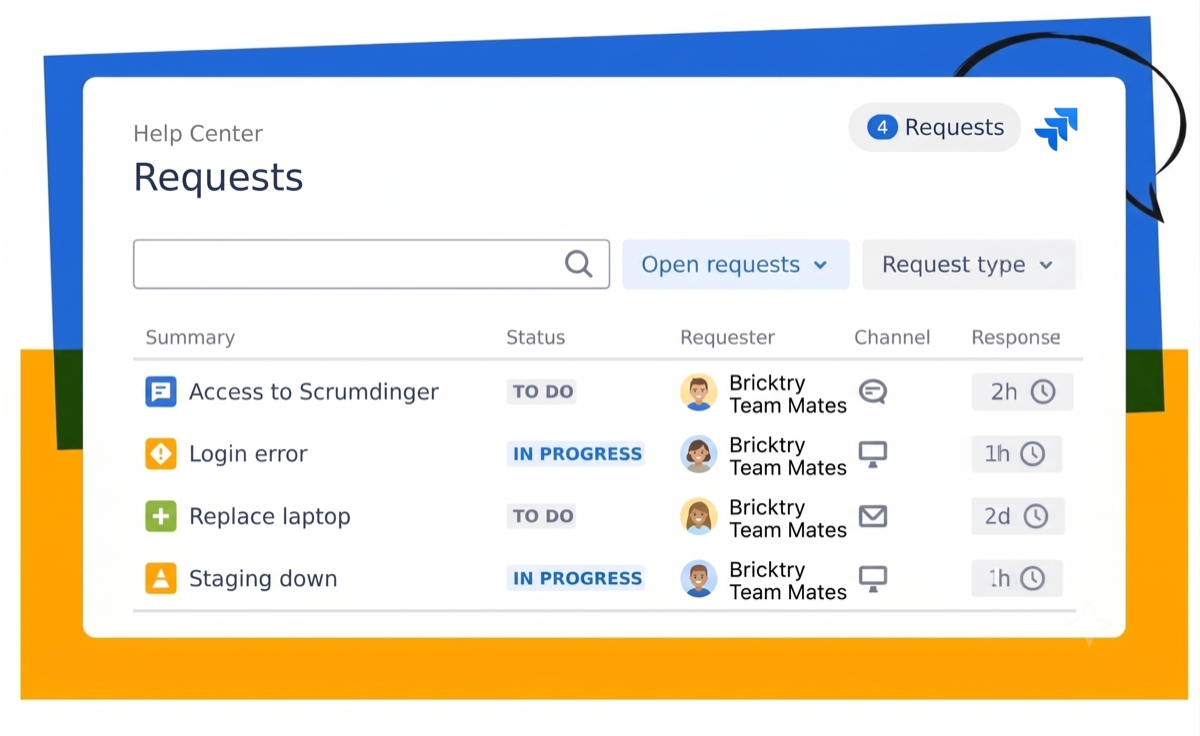Viewport: 1200px width, 736px height.
Task: Click the Summary column header
Action: [x=190, y=338]
